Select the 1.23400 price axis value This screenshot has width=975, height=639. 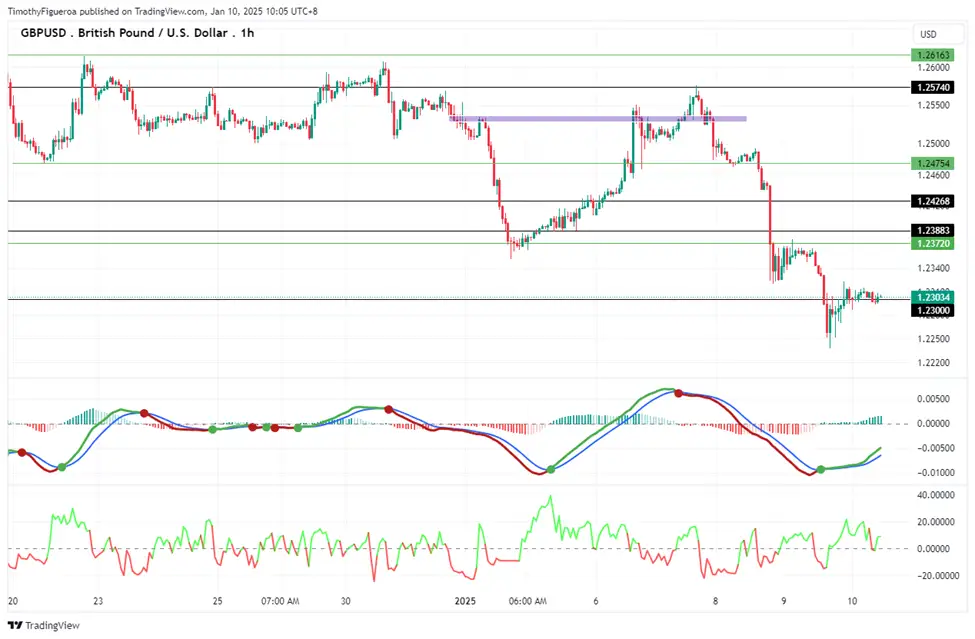tap(933, 269)
